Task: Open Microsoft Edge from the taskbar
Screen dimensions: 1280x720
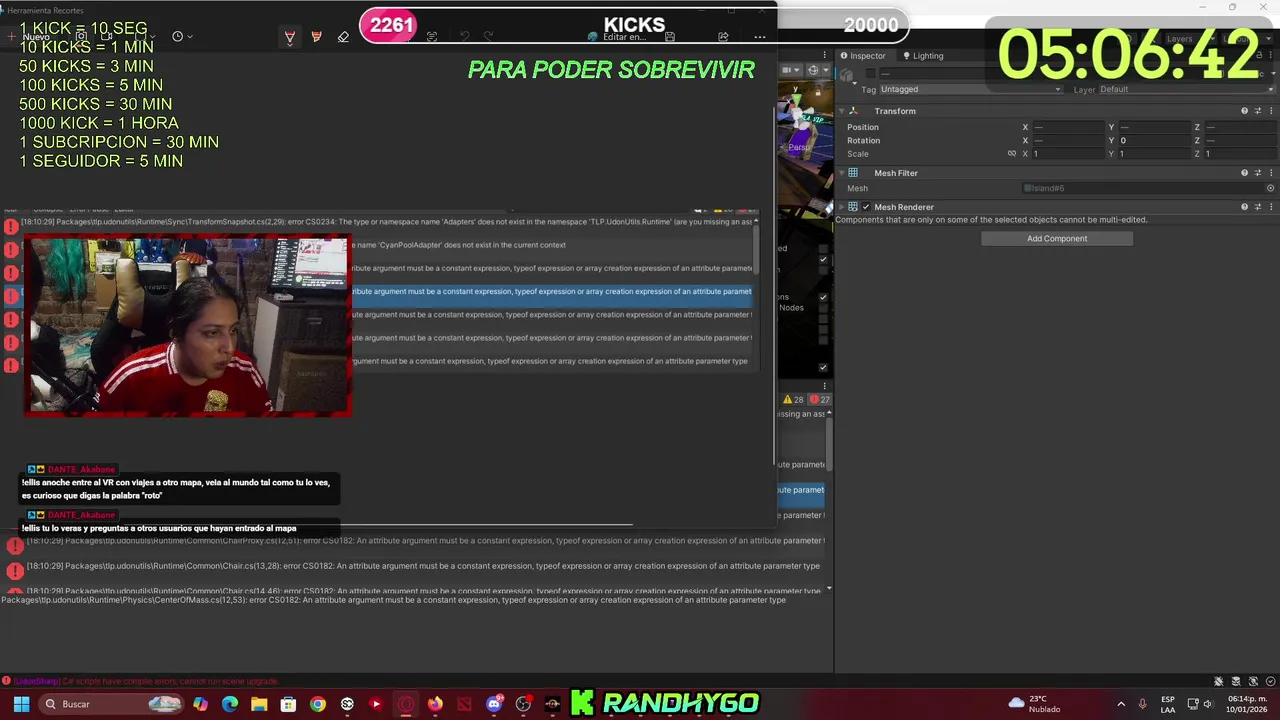Action: pos(230,704)
